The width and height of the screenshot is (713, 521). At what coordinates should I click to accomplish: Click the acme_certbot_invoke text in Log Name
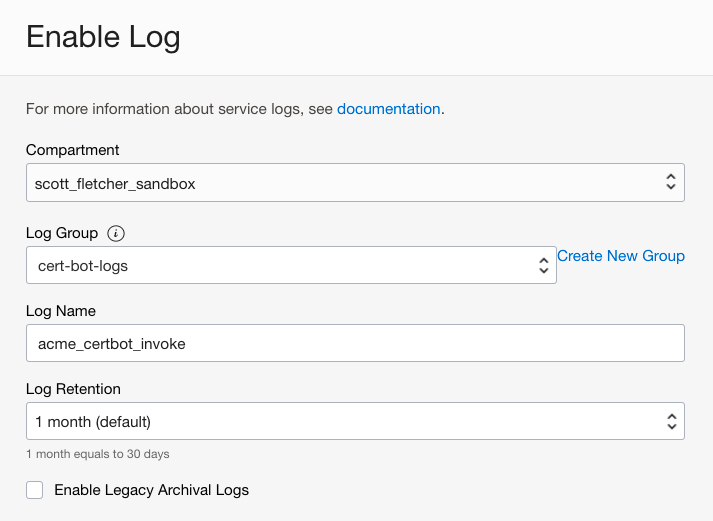click(x=110, y=343)
